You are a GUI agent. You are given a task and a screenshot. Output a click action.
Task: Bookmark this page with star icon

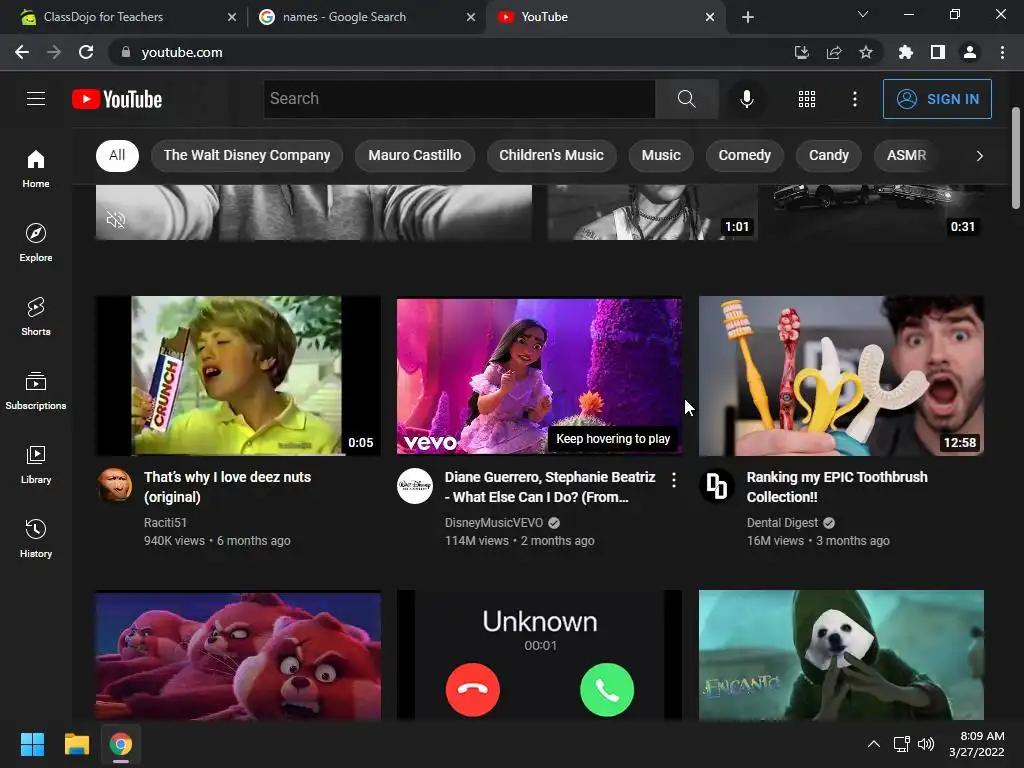pos(865,52)
